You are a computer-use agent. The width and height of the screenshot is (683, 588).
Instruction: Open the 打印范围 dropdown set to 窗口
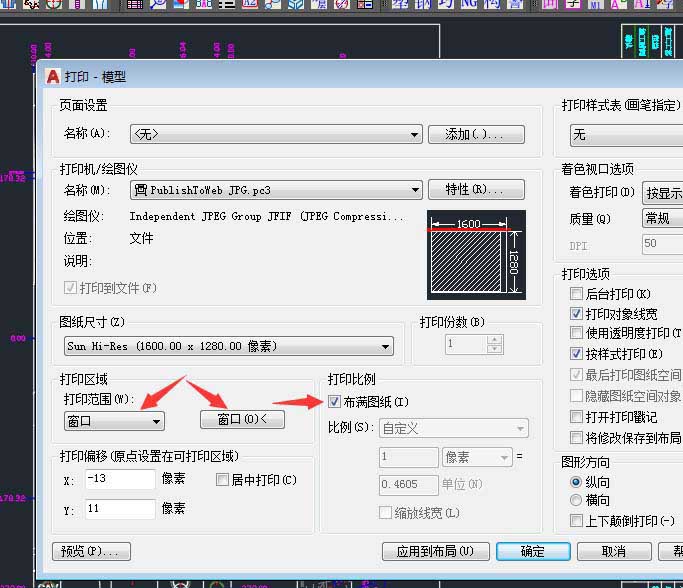(114, 421)
